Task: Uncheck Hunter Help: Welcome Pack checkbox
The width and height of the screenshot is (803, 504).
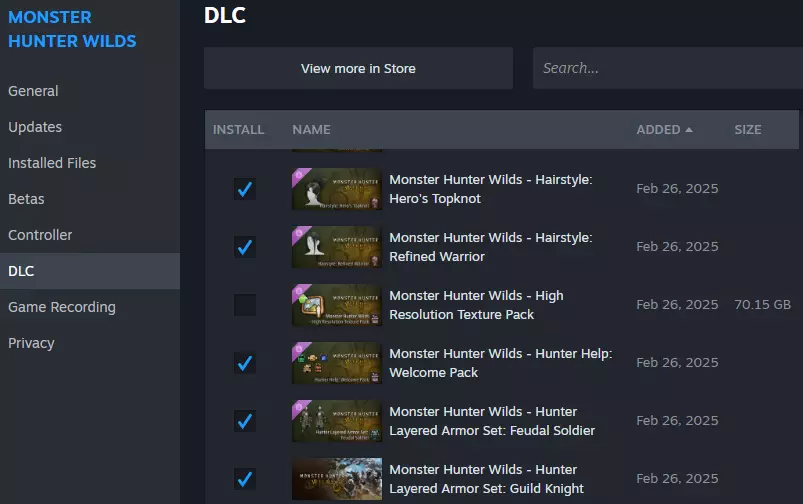Action: (245, 363)
